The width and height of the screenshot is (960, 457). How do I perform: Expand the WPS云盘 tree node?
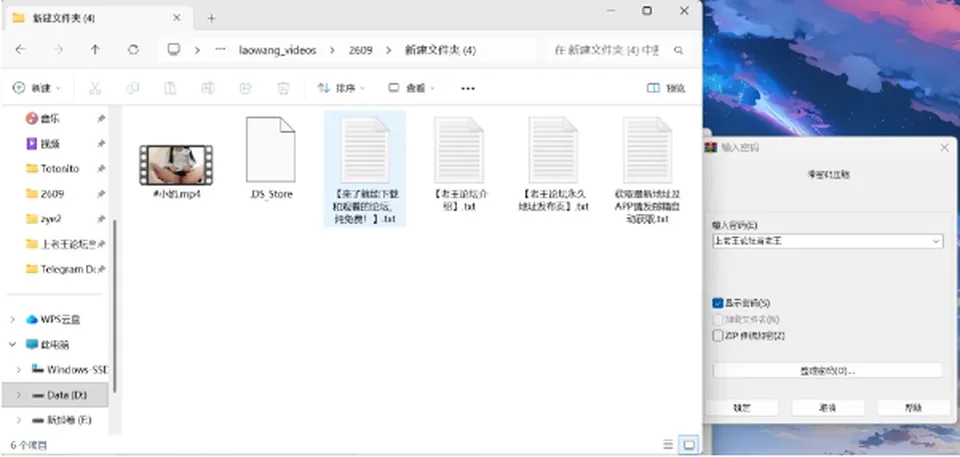pyautogui.click(x=13, y=319)
